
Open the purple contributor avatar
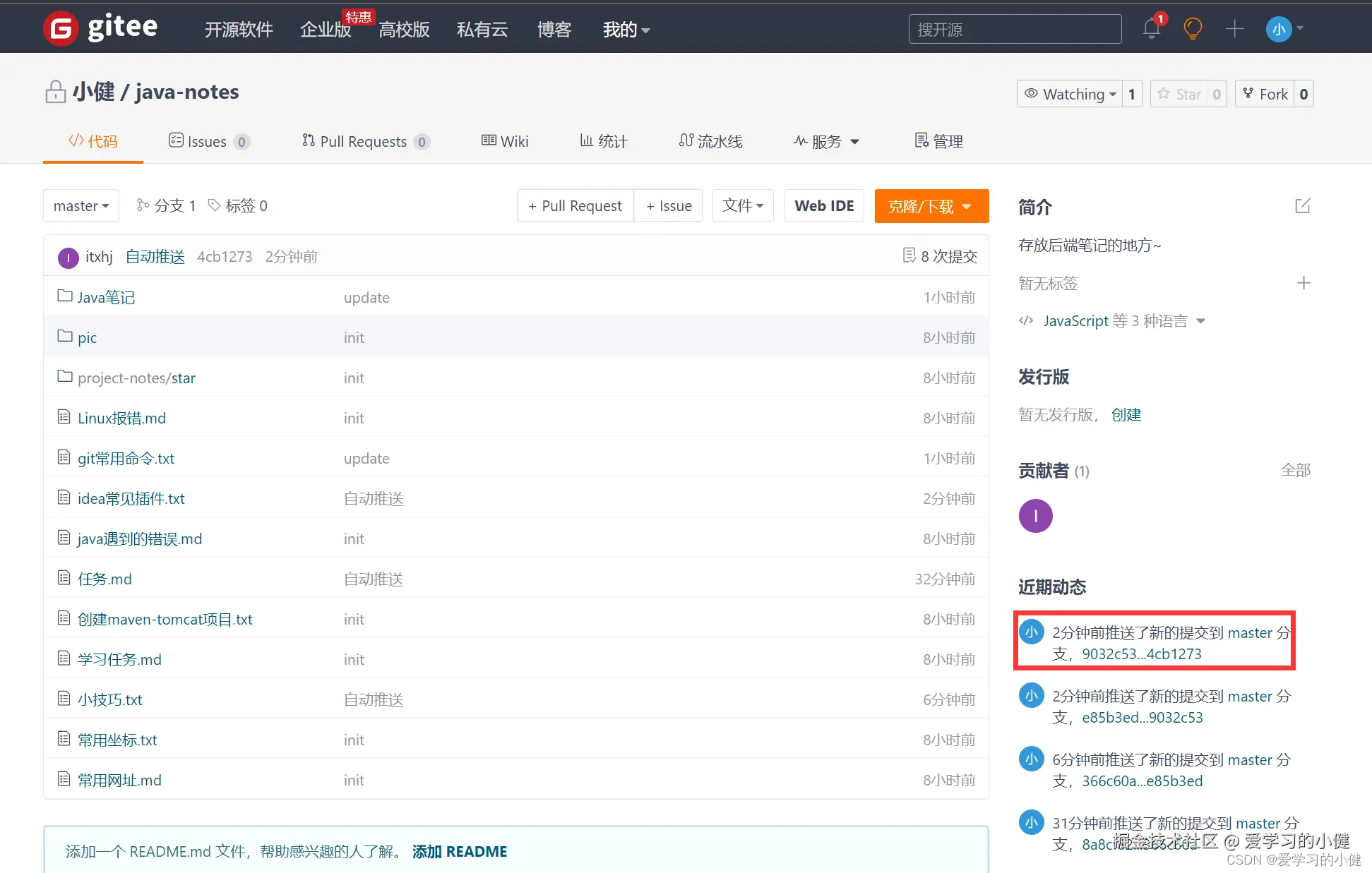[x=1035, y=516]
